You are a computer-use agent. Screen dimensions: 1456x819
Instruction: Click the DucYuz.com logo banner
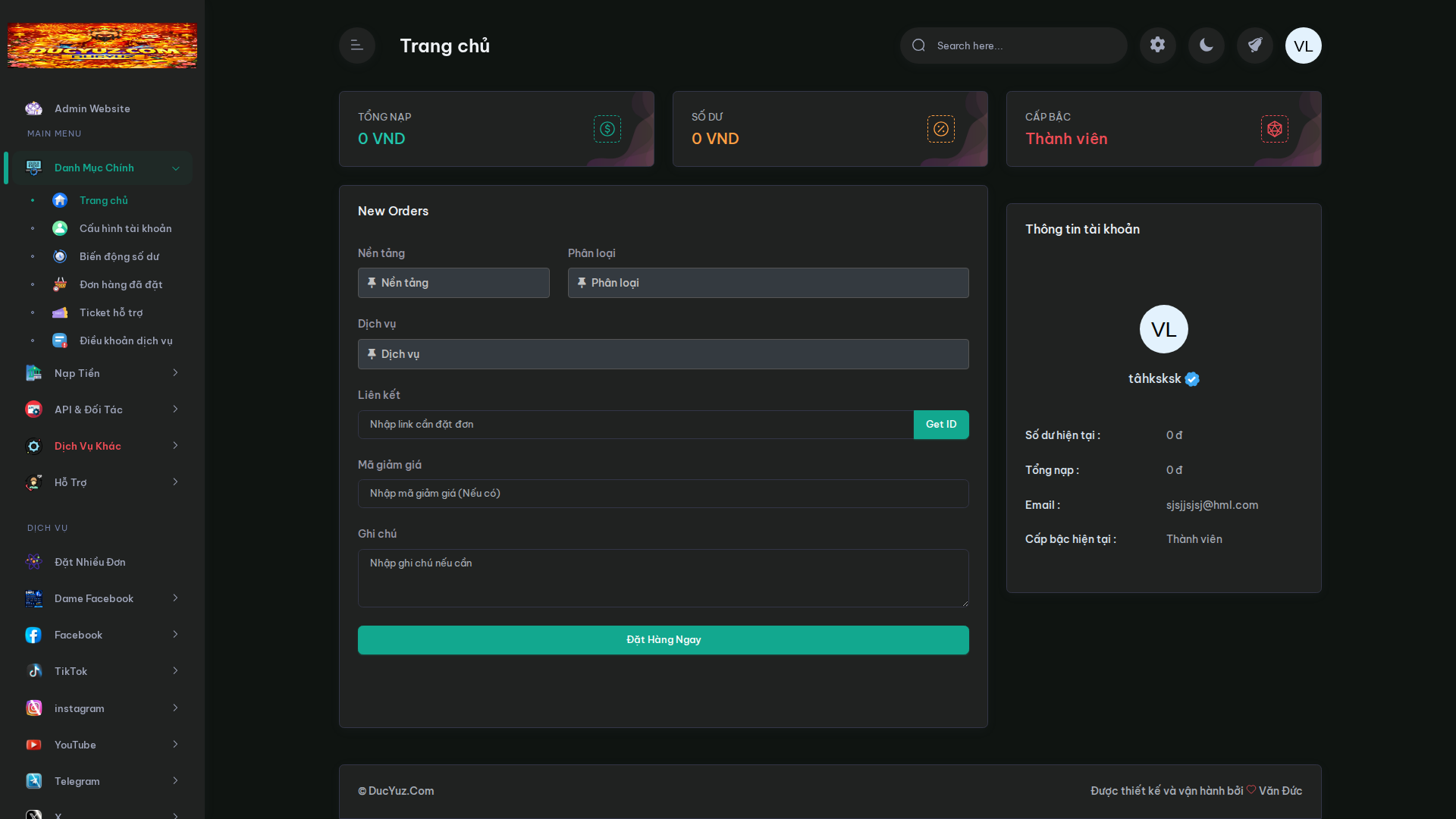(102, 45)
